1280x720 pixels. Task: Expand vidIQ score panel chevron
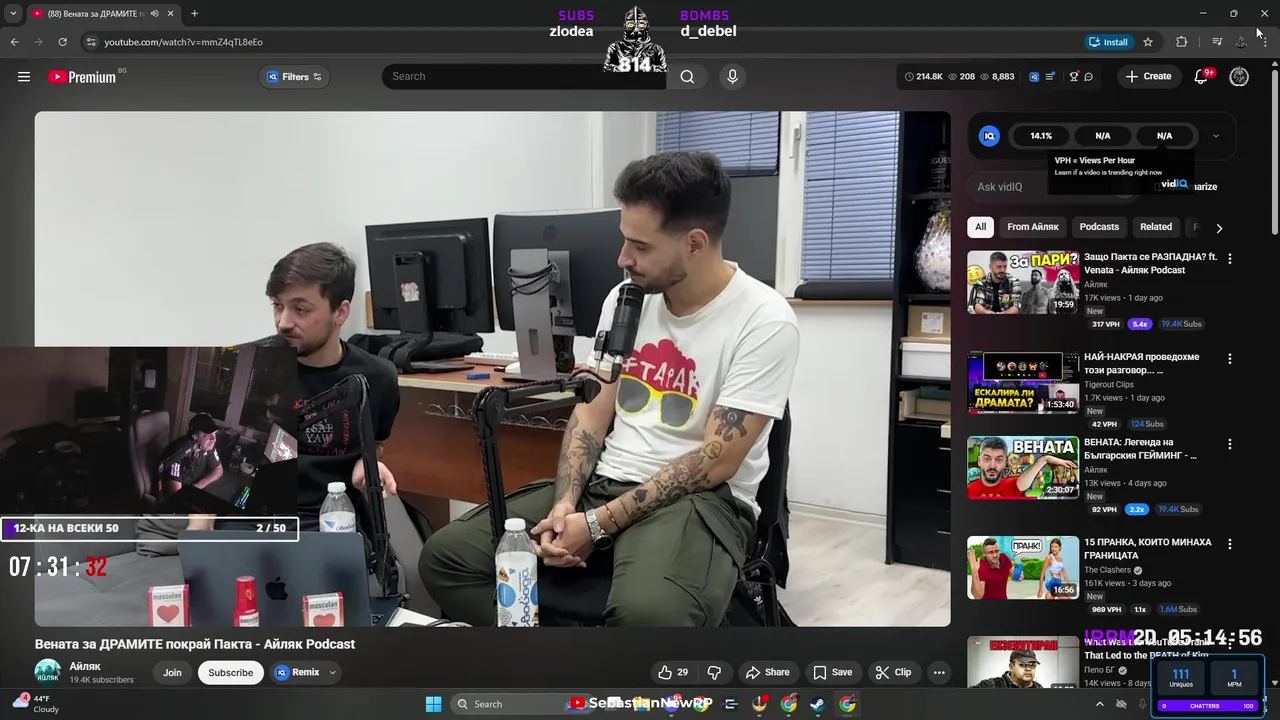(x=1216, y=136)
